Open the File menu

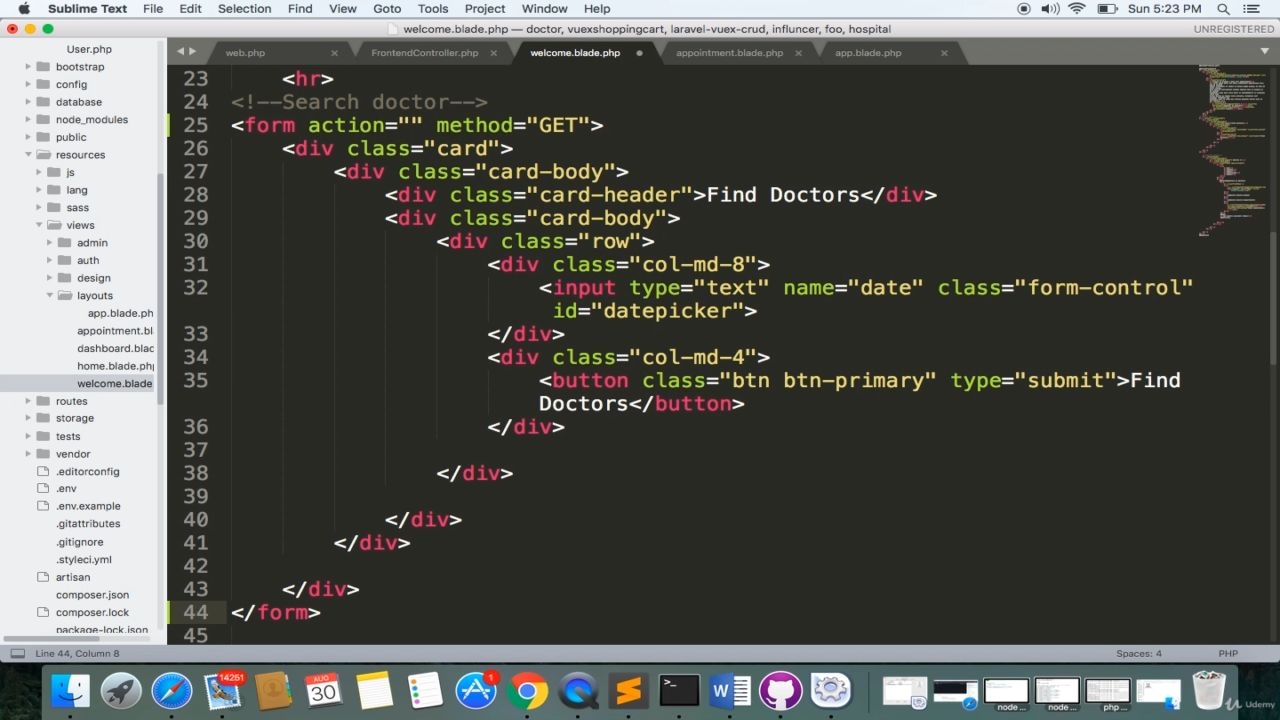[153, 9]
